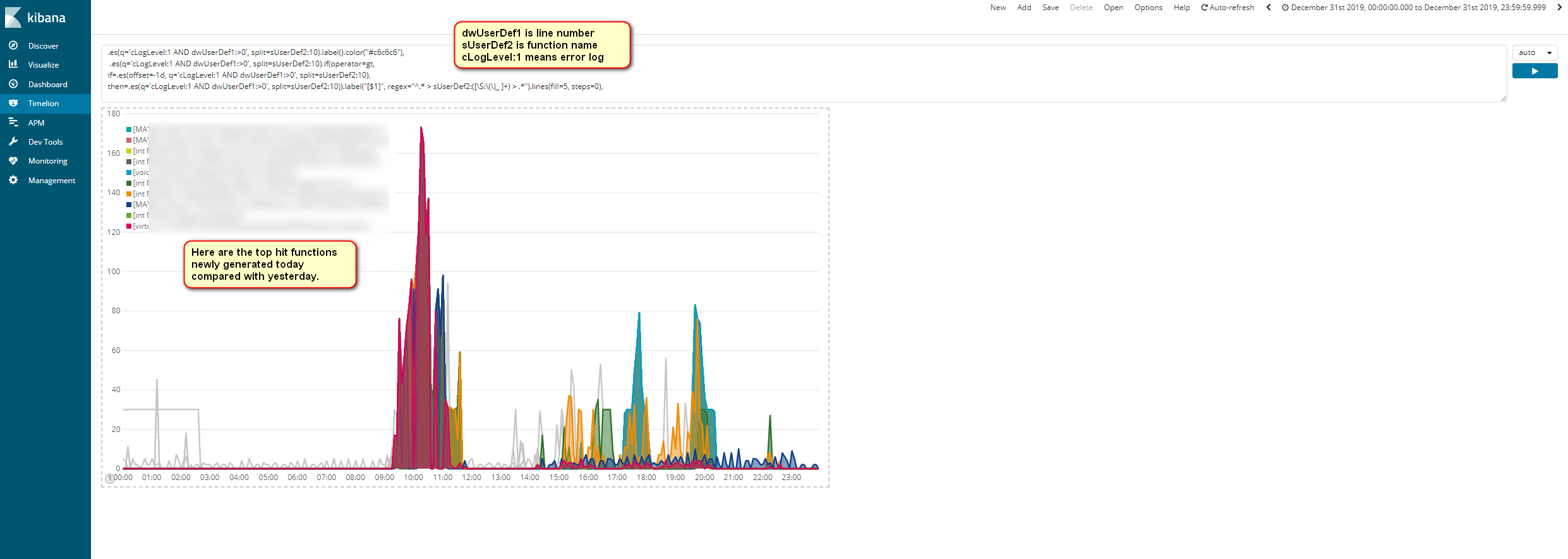Open APM via its sidebar icon

13,123
